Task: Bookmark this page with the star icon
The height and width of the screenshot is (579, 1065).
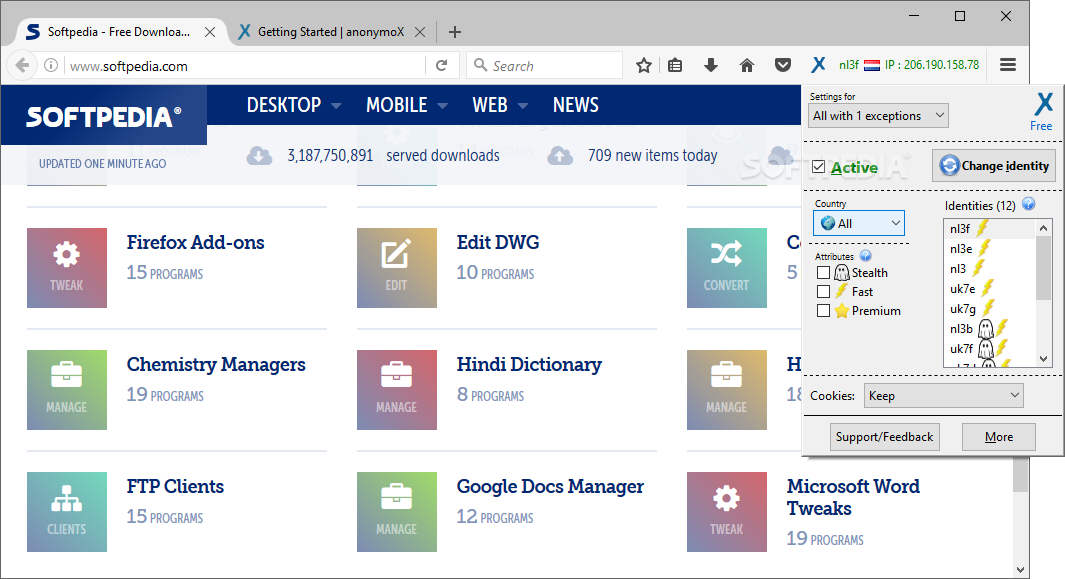Action: [644, 65]
